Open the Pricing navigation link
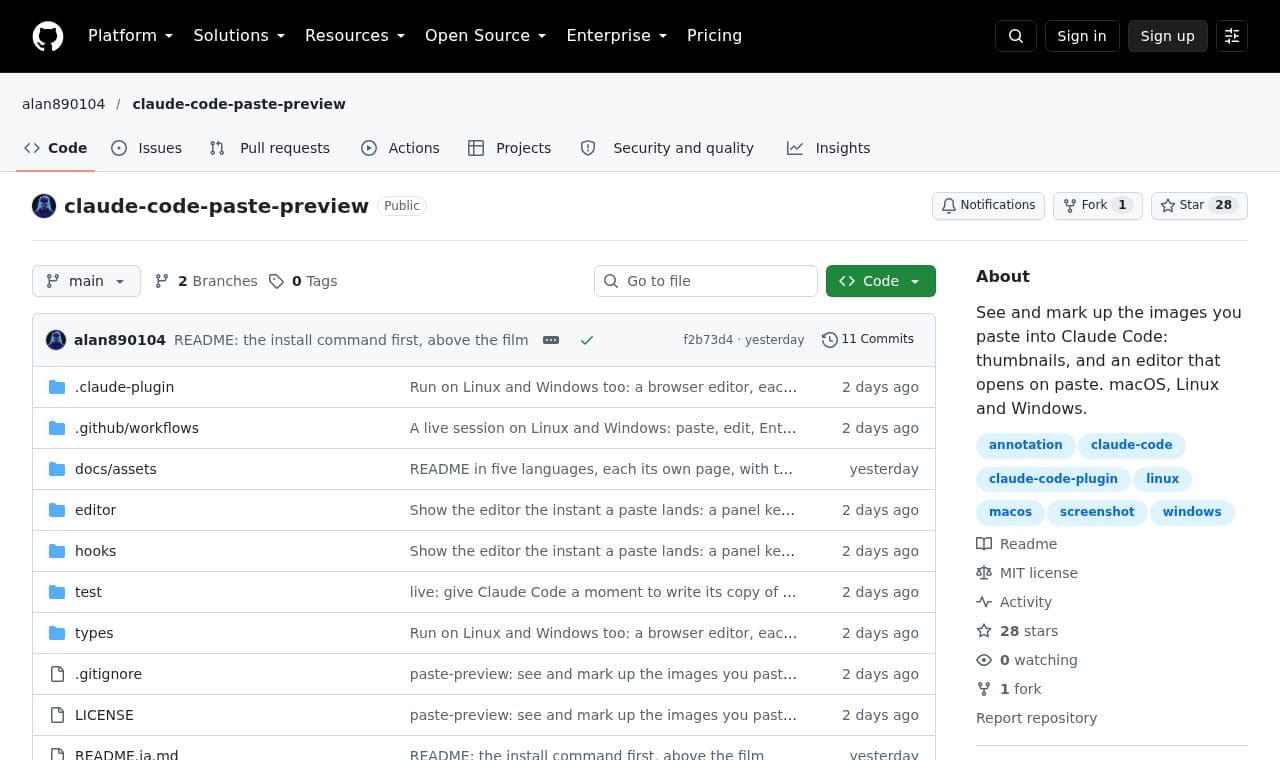The image size is (1280, 760). [x=714, y=36]
